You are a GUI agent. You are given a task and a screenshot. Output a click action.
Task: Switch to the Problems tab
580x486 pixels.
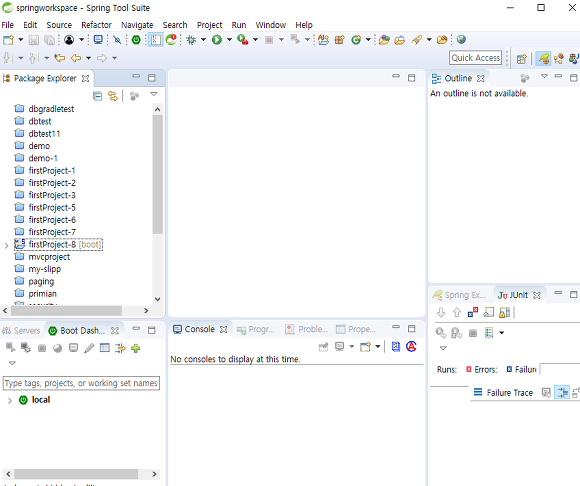306,329
